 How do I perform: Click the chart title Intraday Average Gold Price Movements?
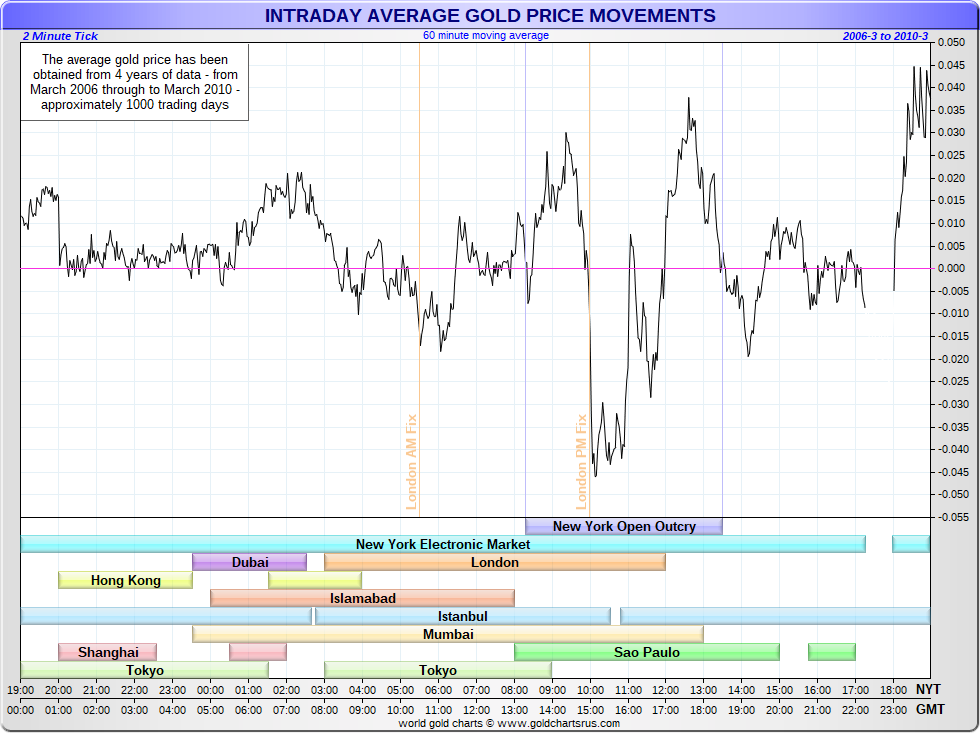[x=490, y=16]
